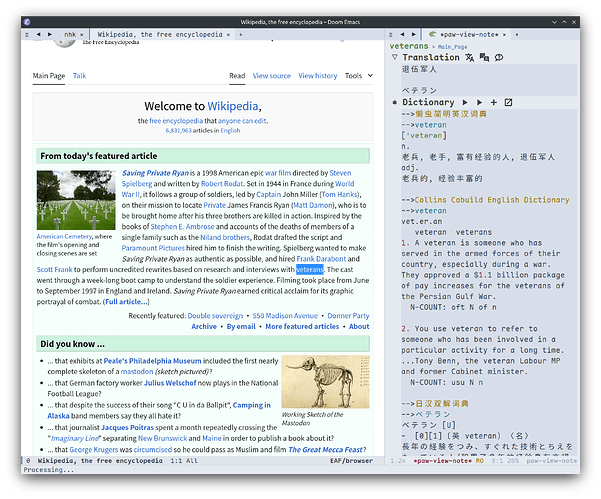The height and width of the screenshot is (499, 601).
Task: Select the Read view tab
Action: [237, 76]
